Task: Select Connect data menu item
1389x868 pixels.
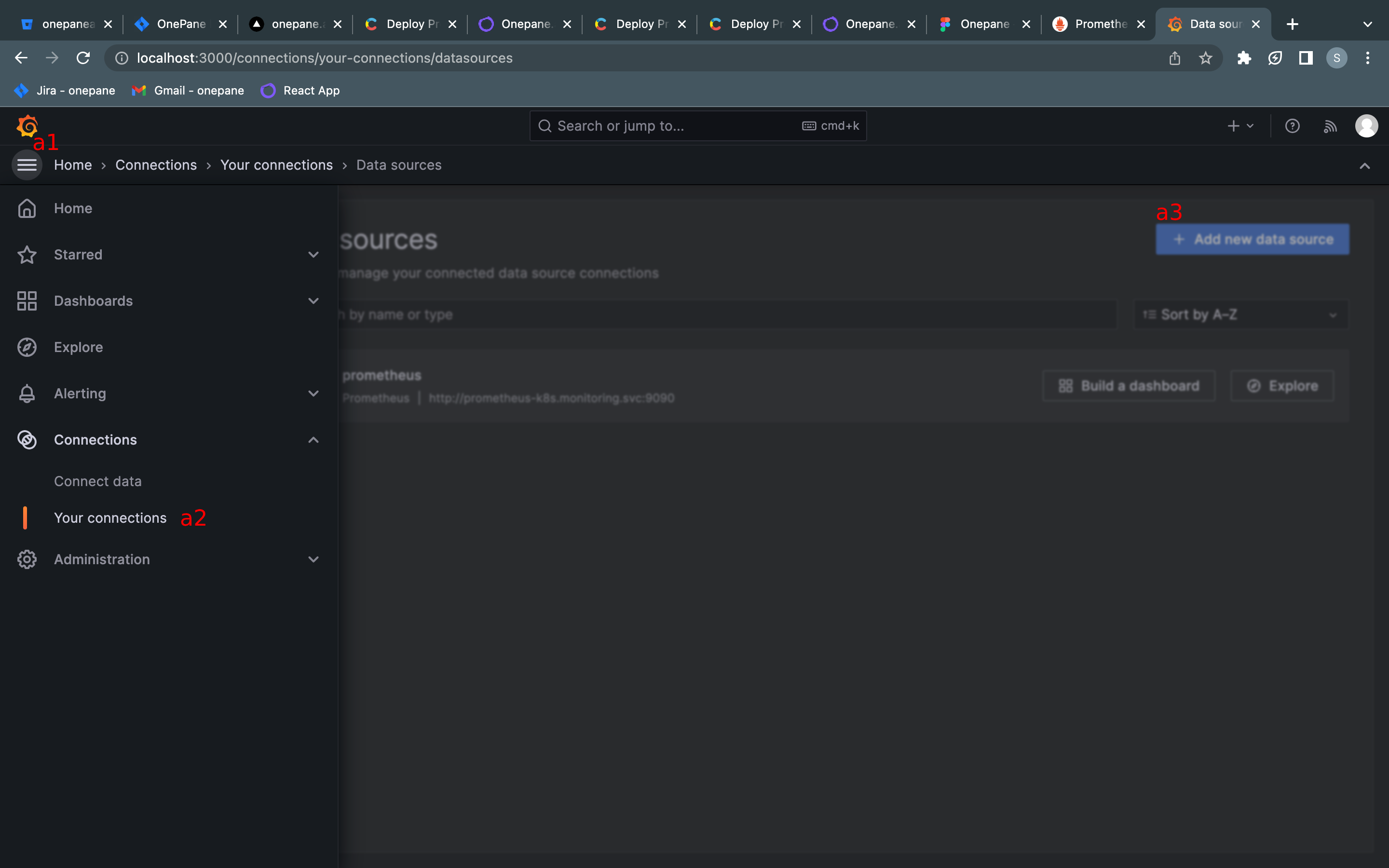Action: pyautogui.click(x=97, y=481)
